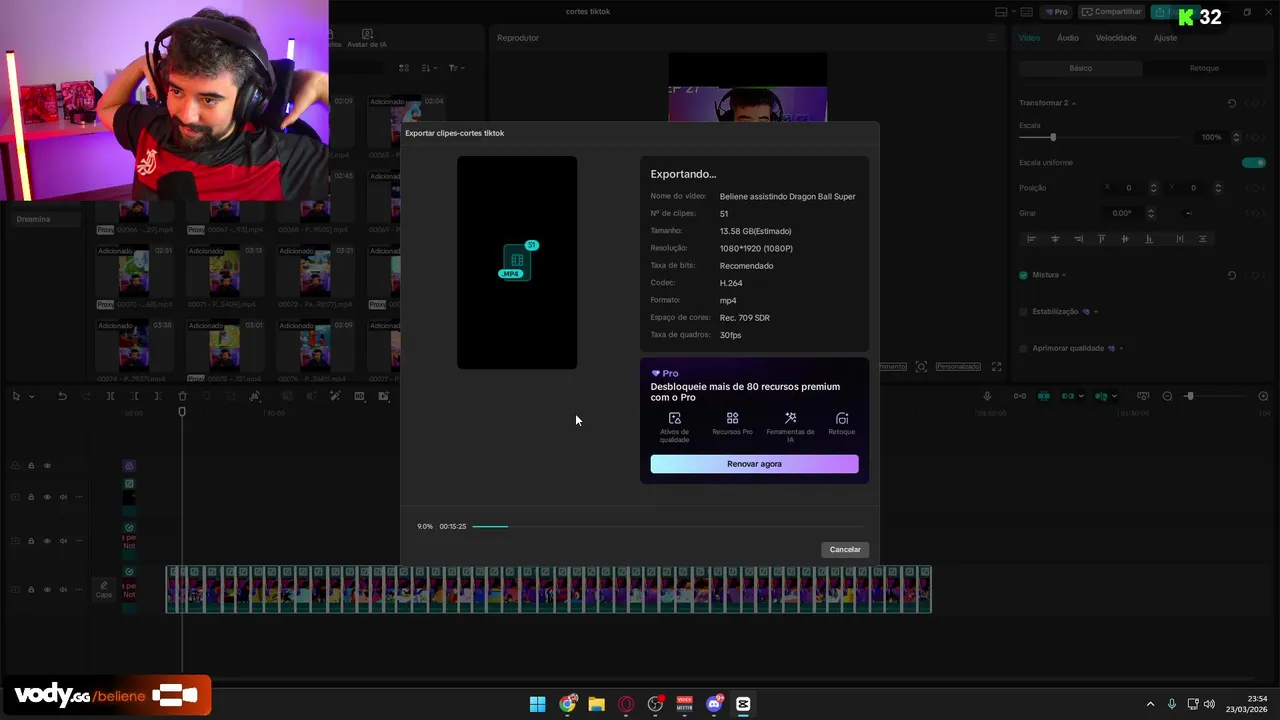Image resolution: width=1280 pixels, height=720 pixels.
Task: Enable the Estabilização checkbox
Action: coord(1023,311)
